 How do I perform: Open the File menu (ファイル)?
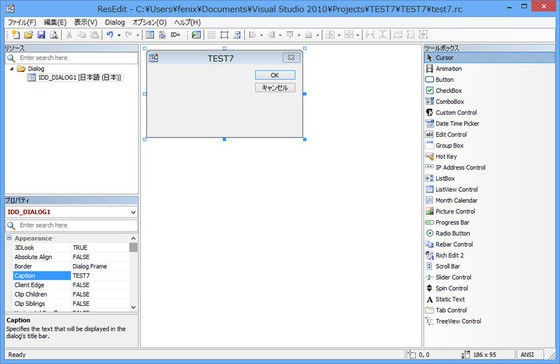[x=22, y=23]
